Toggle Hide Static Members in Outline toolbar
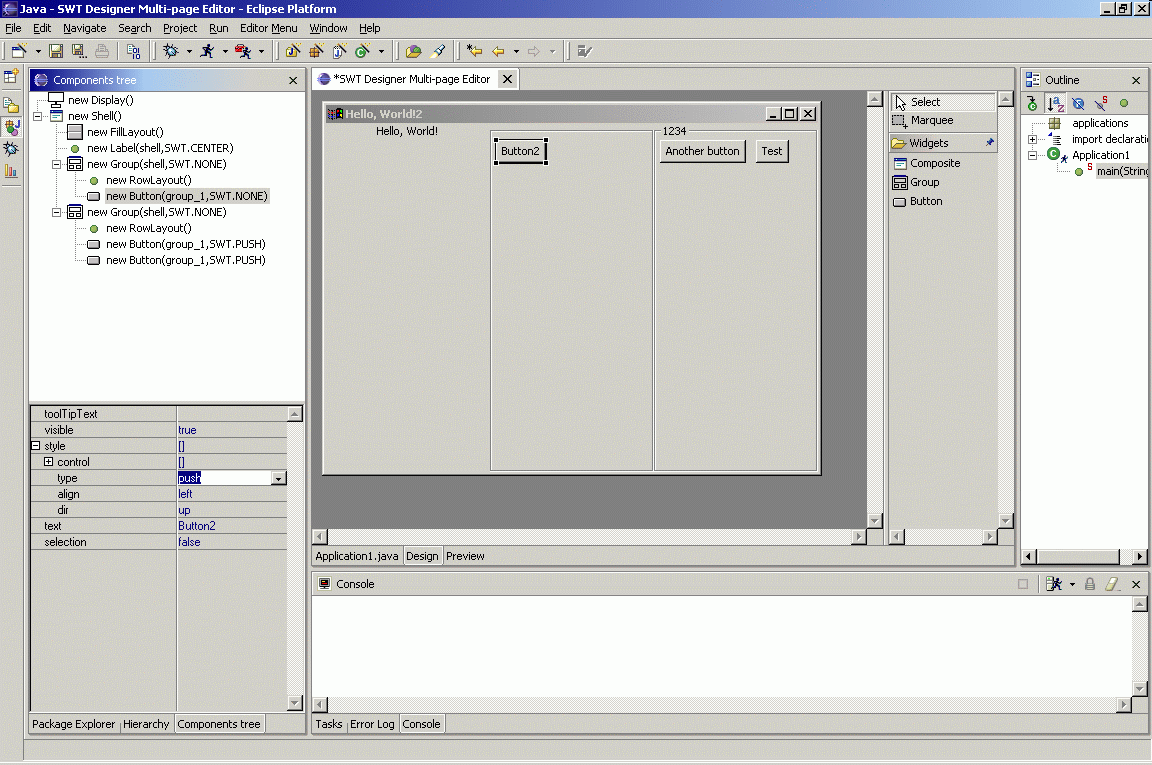The height and width of the screenshot is (765, 1152). (x=1101, y=104)
